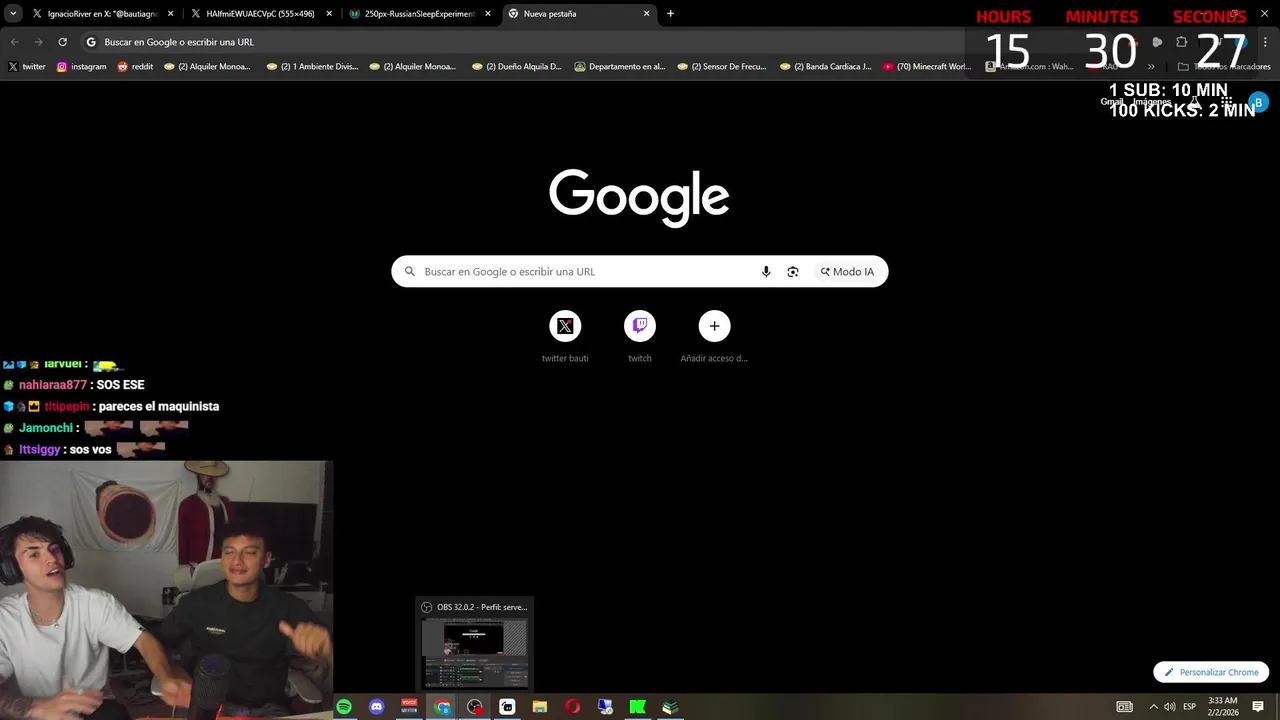Close the Nueva pestaña tab
Viewport: 1280px width, 720px height.
647,14
